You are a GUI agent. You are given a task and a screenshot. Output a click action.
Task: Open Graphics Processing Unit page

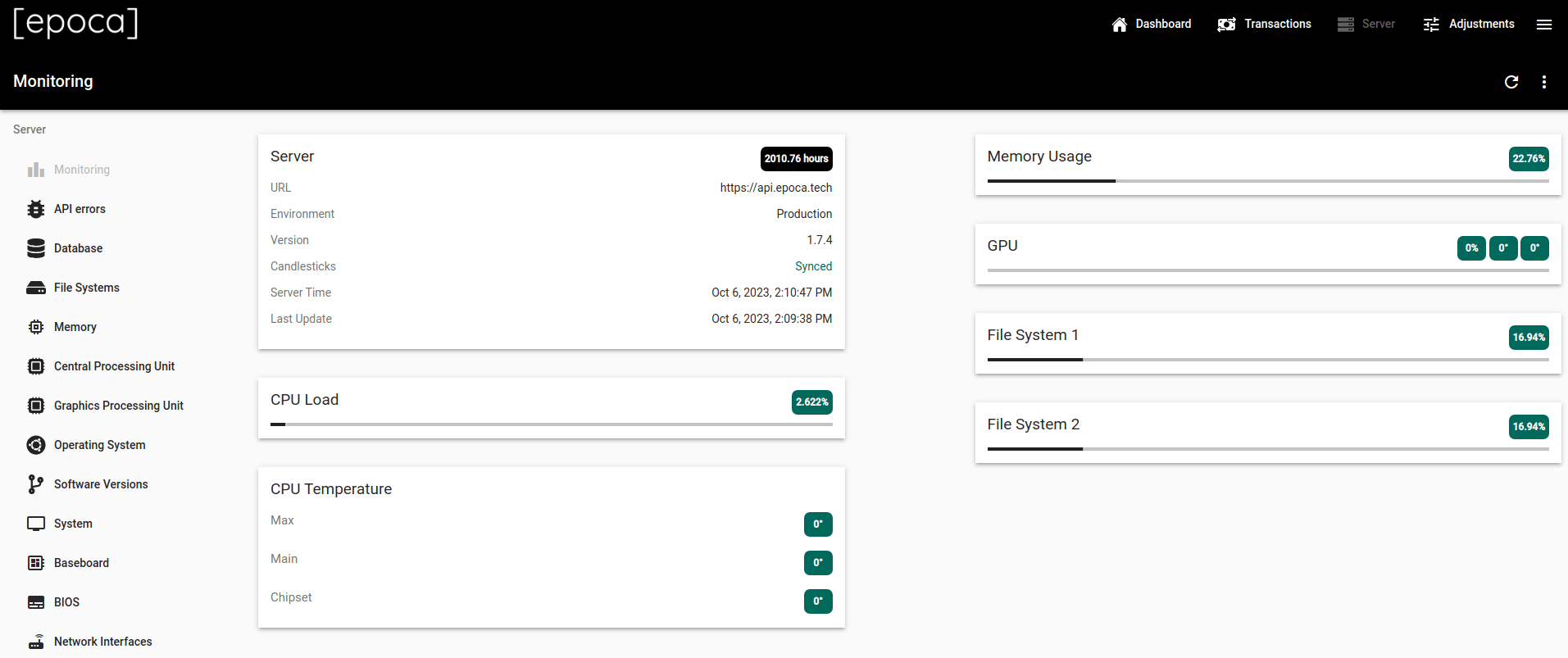119,406
